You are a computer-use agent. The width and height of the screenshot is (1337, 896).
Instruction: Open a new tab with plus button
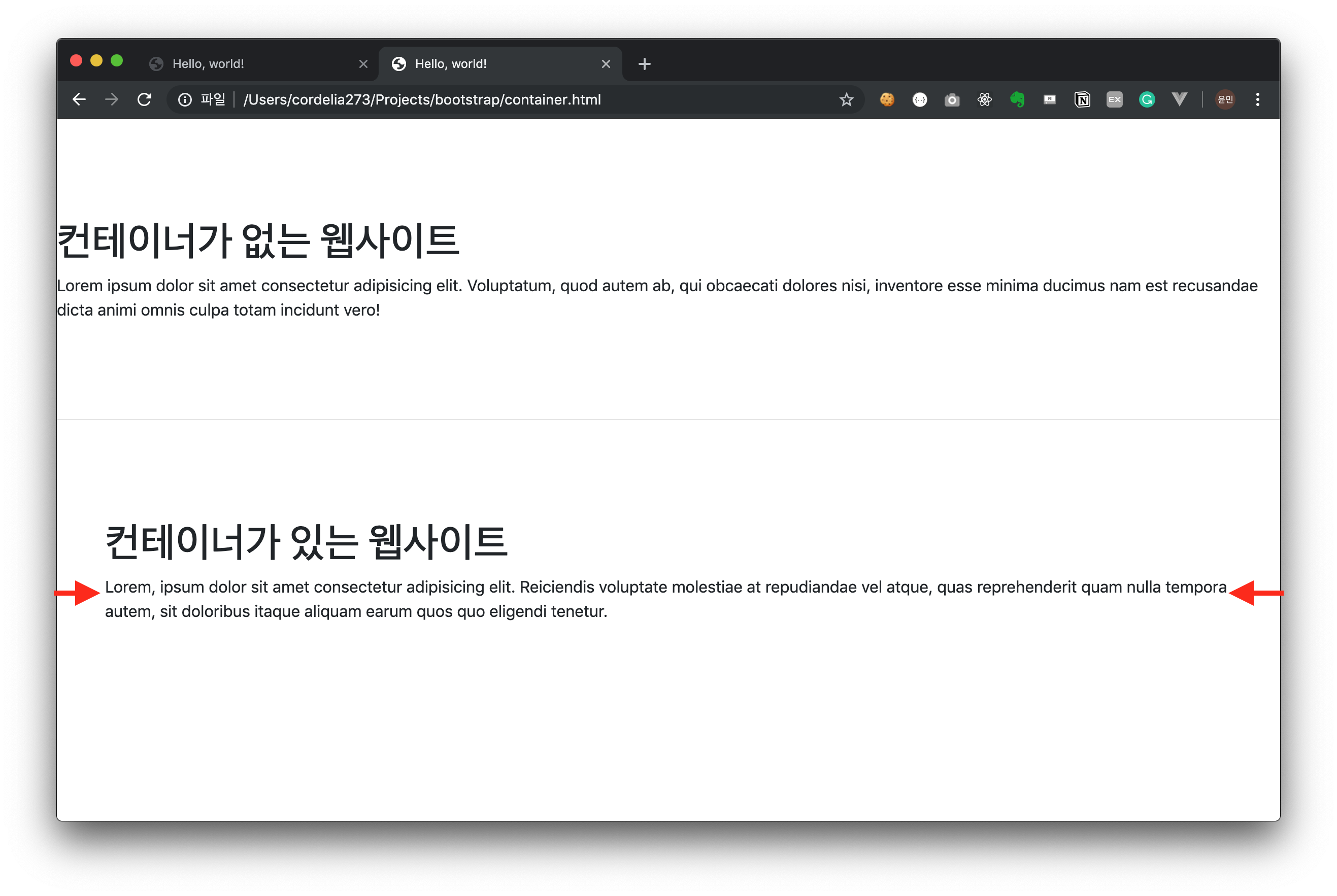click(644, 63)
